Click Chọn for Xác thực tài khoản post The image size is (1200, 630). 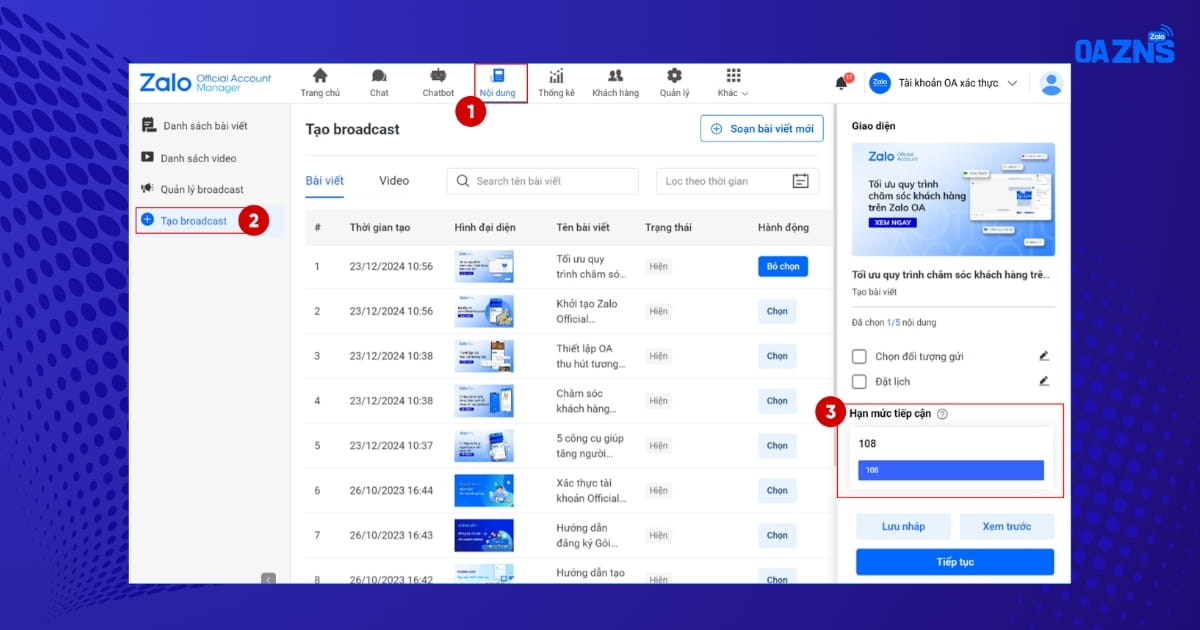tap(777, 490)
